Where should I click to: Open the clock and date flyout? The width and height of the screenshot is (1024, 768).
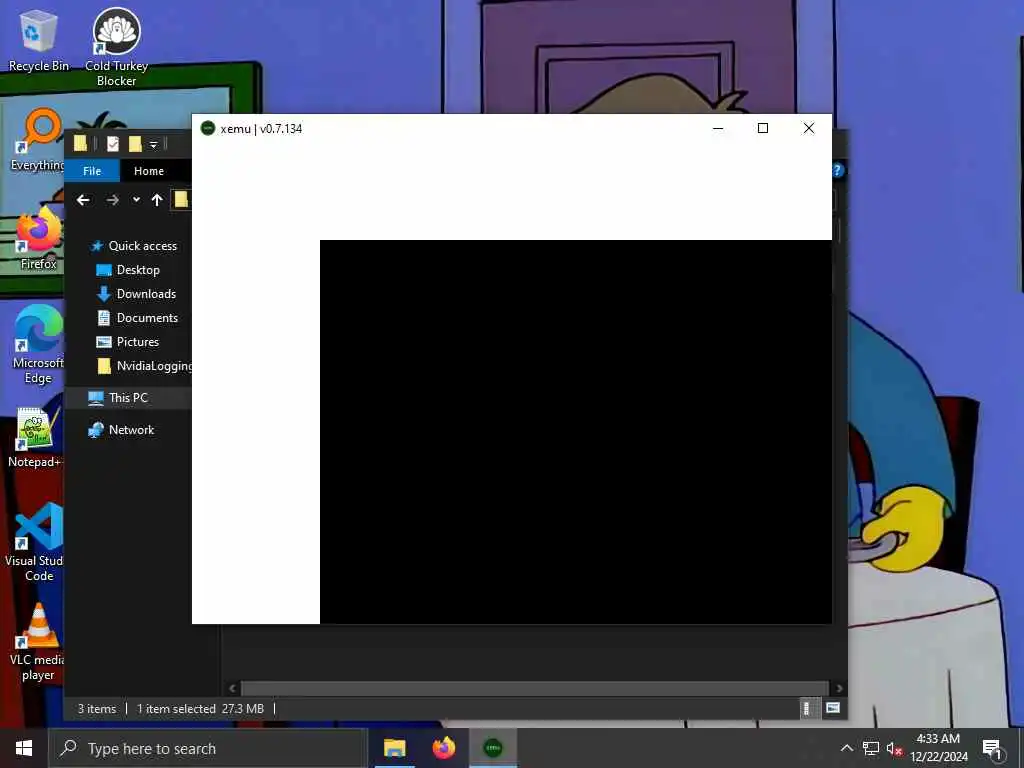pos(938,748)
